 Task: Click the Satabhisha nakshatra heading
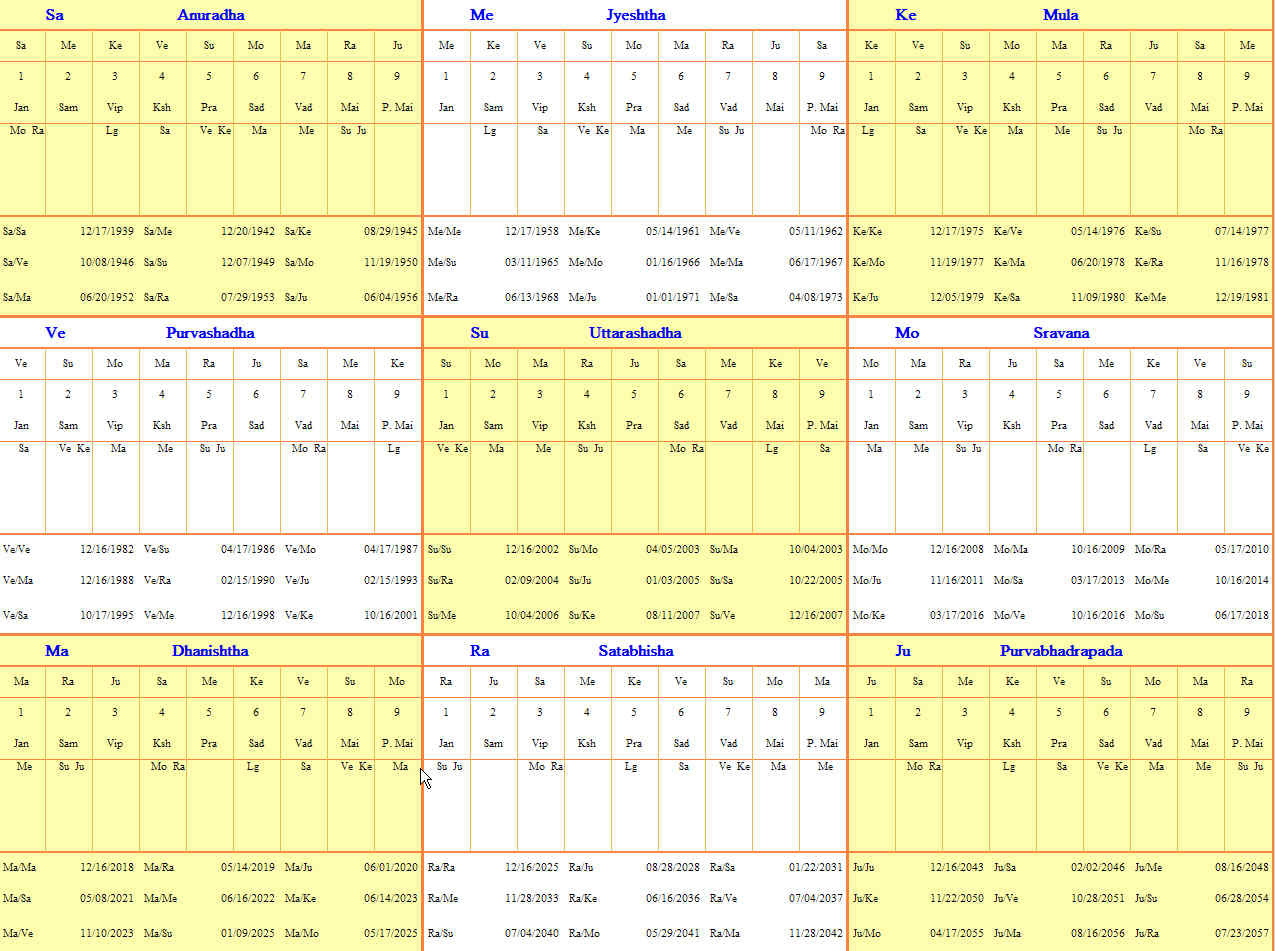pyautogui.click(x=636, y=651)
